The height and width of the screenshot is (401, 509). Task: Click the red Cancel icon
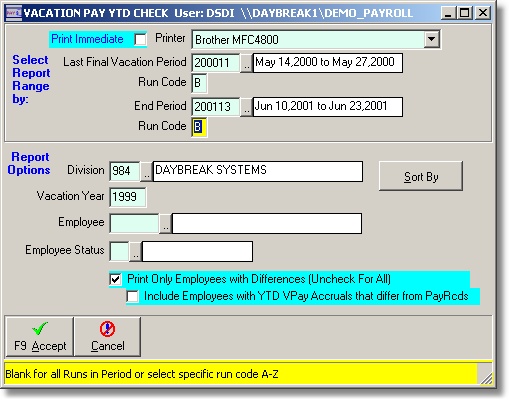pos(107,329)
